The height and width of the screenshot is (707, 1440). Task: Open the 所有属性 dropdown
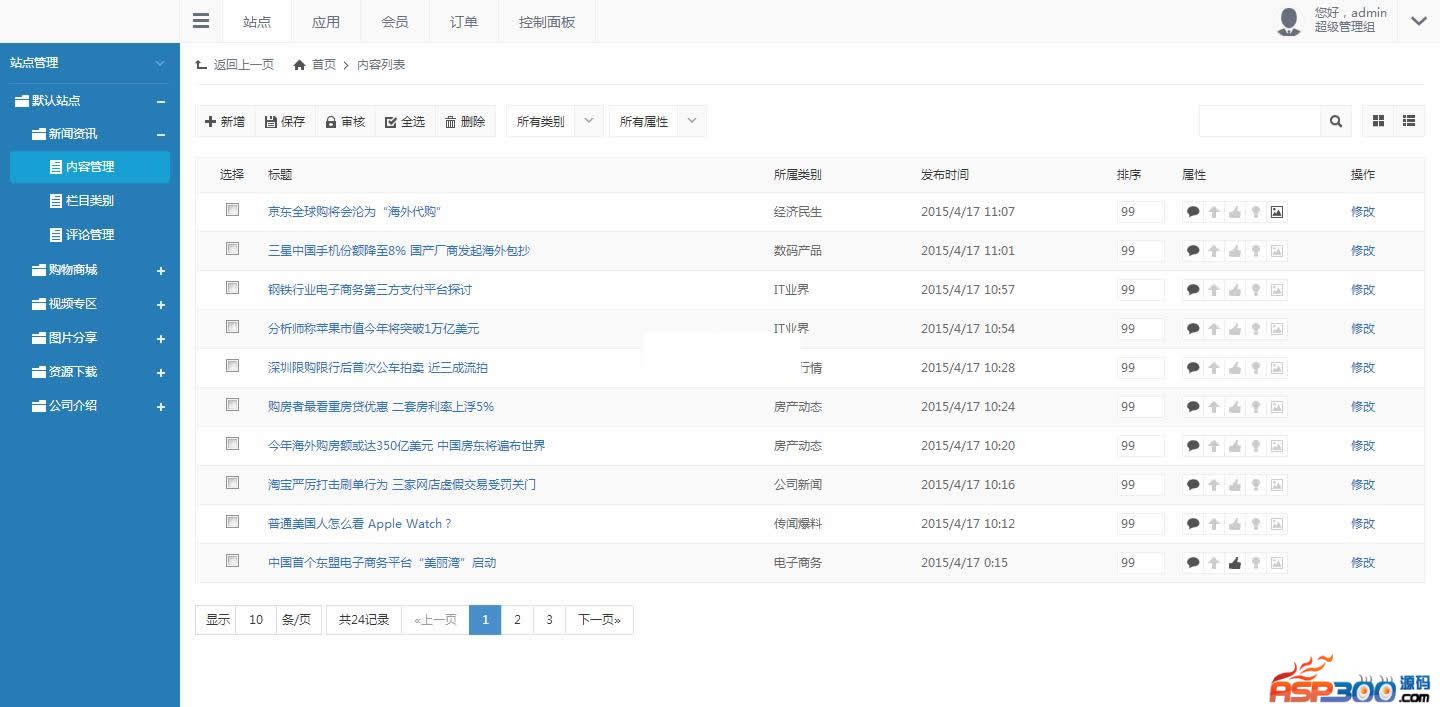tap(657, 122)
